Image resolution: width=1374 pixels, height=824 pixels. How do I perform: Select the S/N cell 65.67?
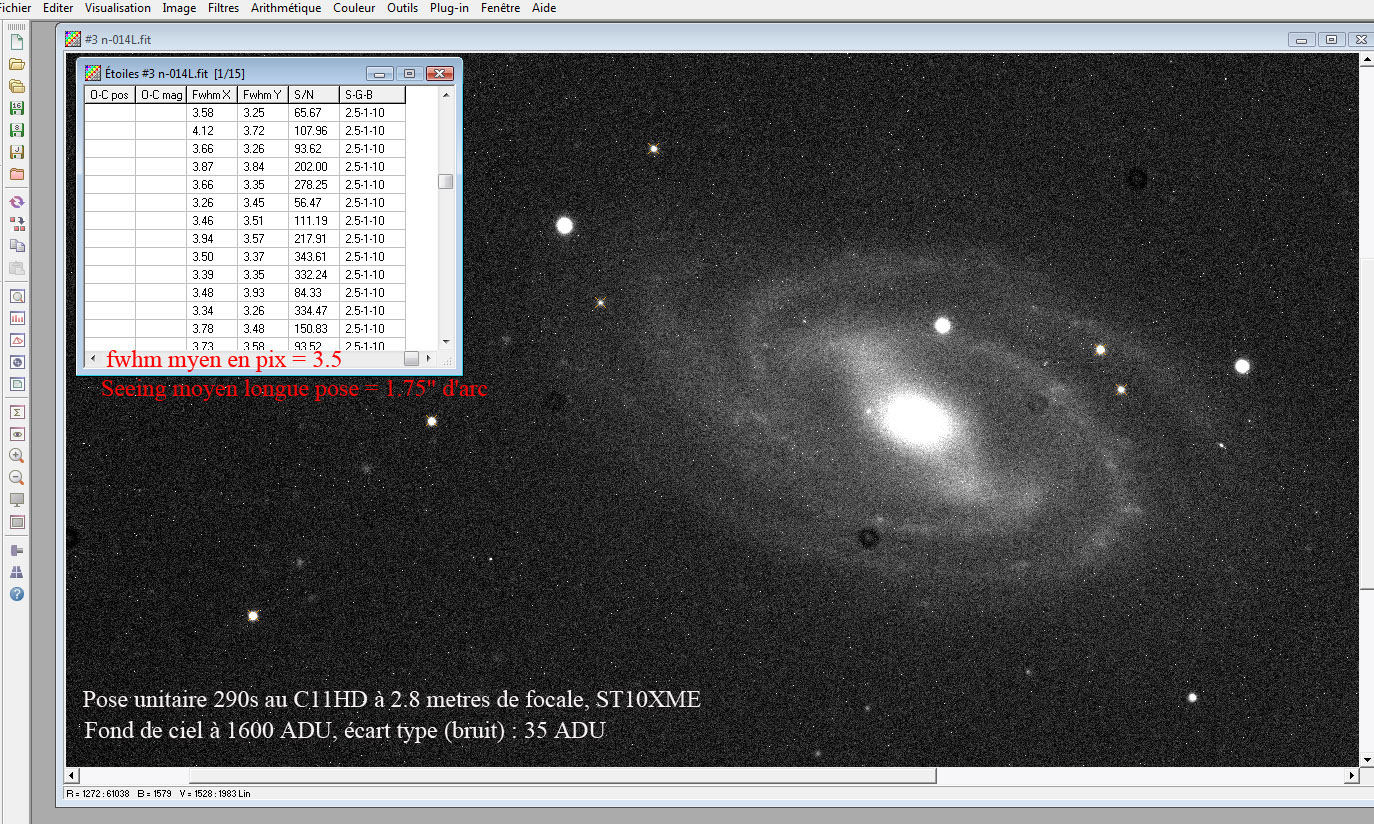point(314,113)
